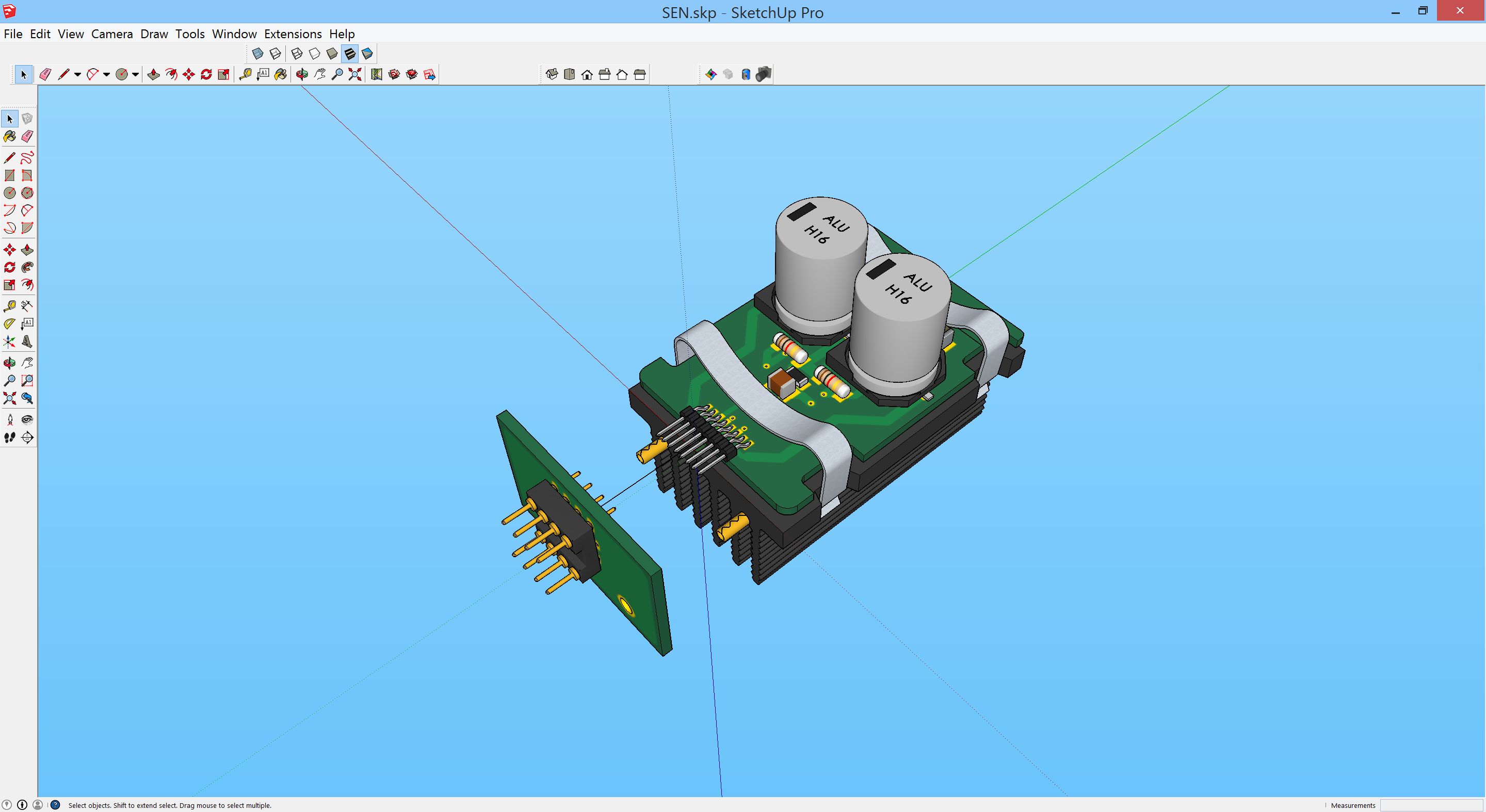Switch to the Front view house icon

pyautogui.click(x=587, y=74)
